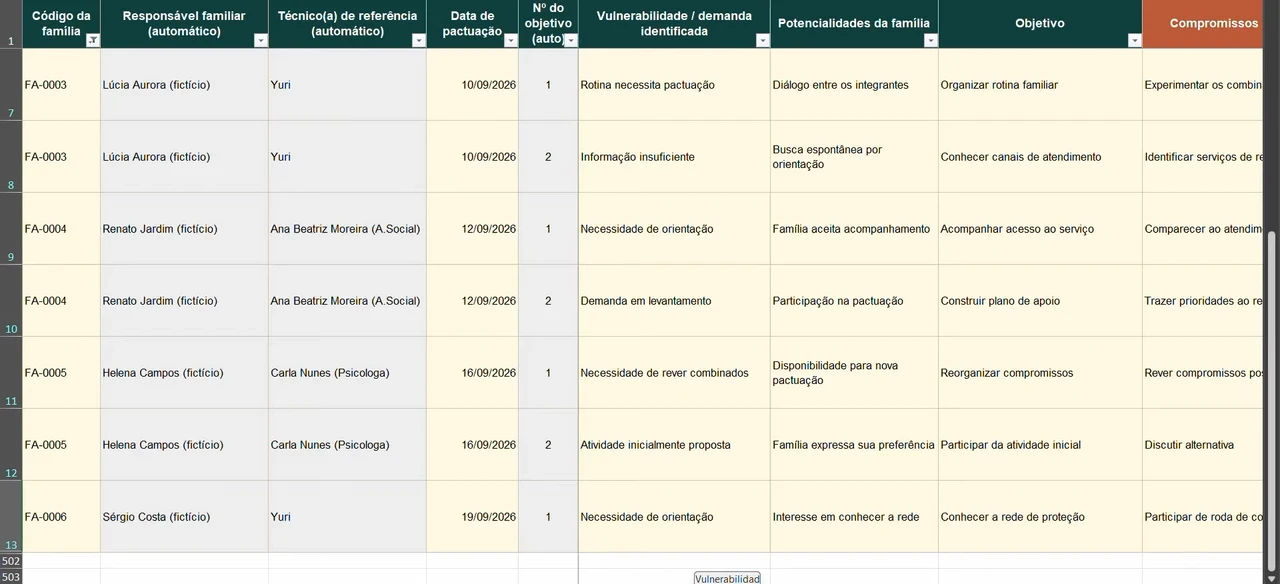Viewport: 1280px width, 584px height.
Task: Select the cell 'Participação na pactuação'
Action: pos(854,301)
